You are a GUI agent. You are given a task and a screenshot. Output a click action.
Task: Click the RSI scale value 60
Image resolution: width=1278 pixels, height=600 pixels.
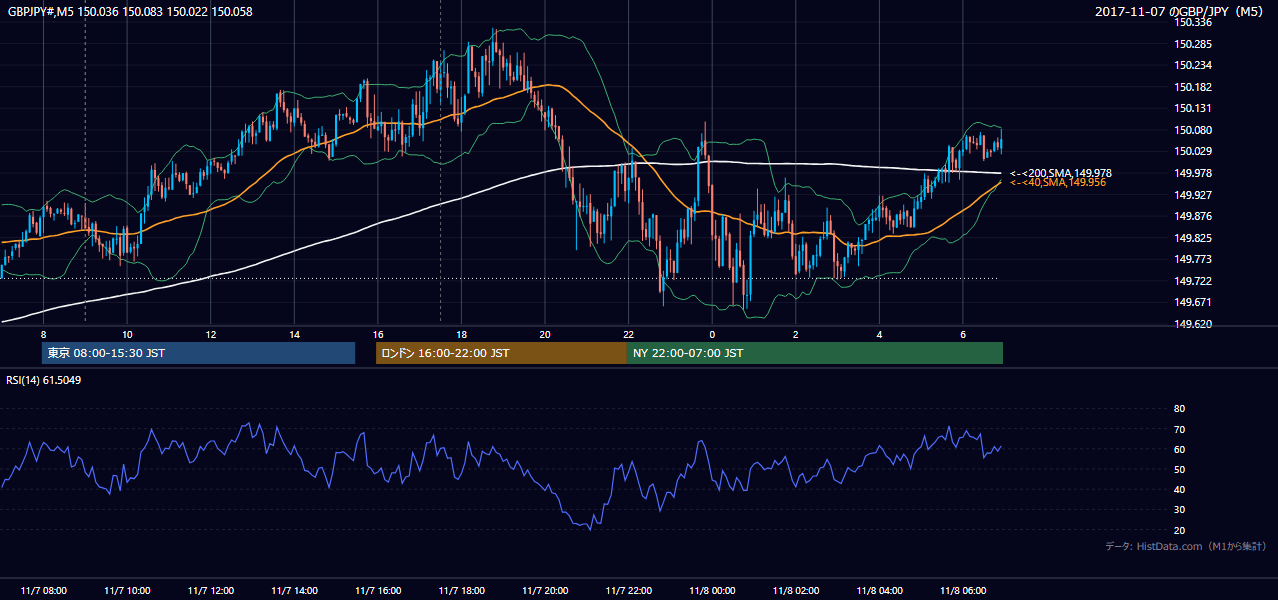pos(1179,449)
